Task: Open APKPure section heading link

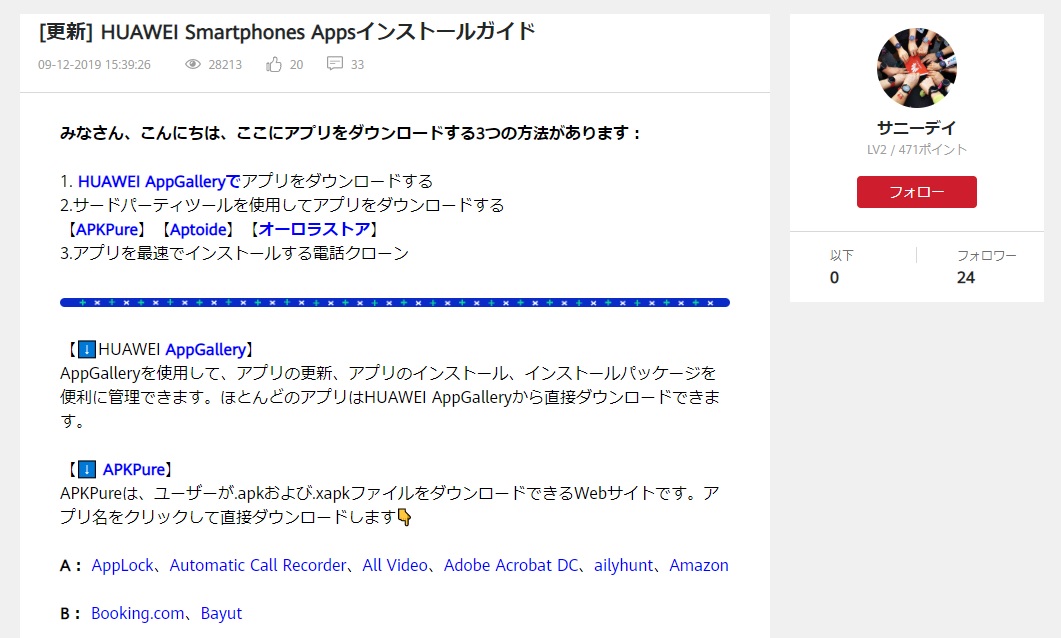Action: point(134,470)
